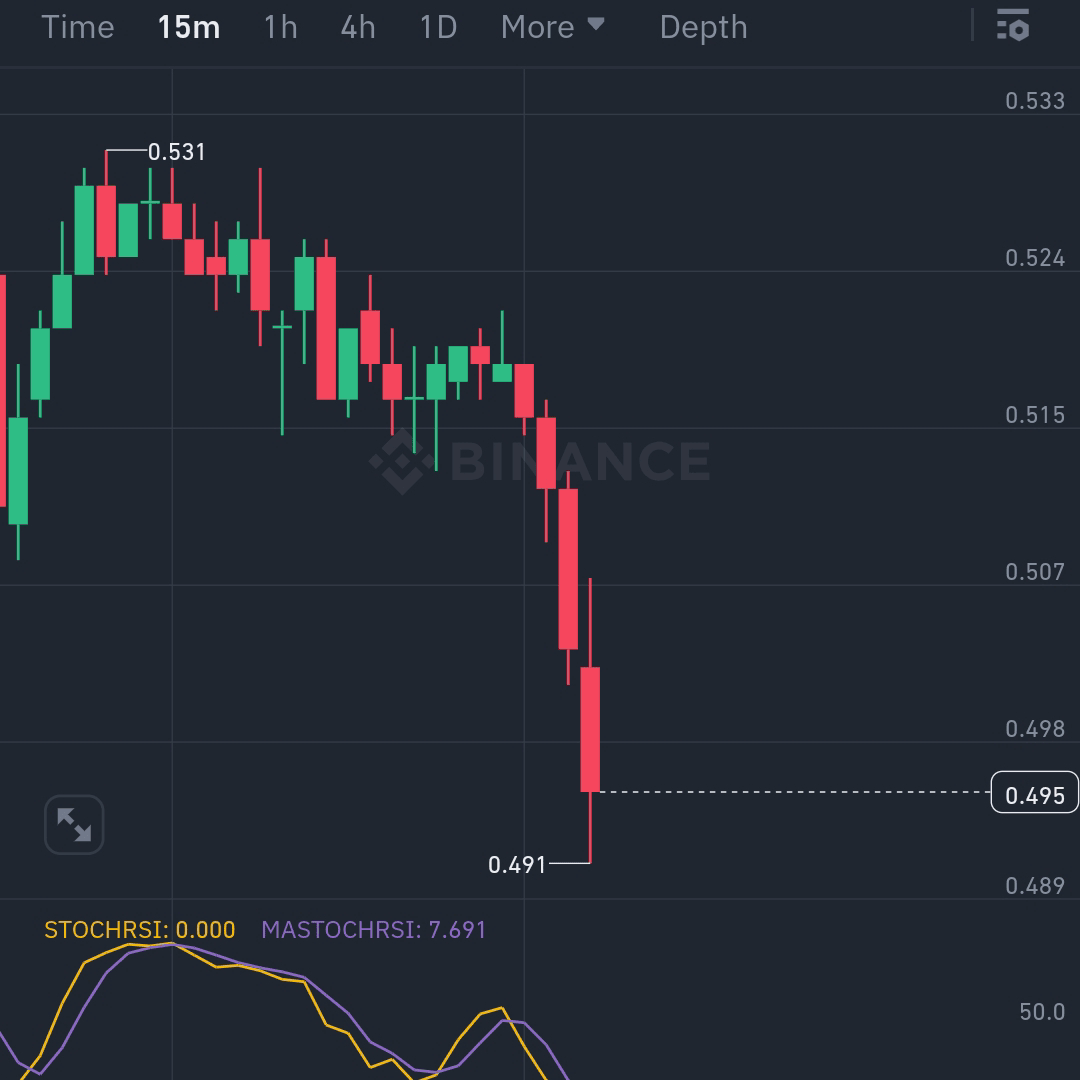Click the indicator settings gear in toolbar
1080x1080 pixels.
click(1013, 27)
